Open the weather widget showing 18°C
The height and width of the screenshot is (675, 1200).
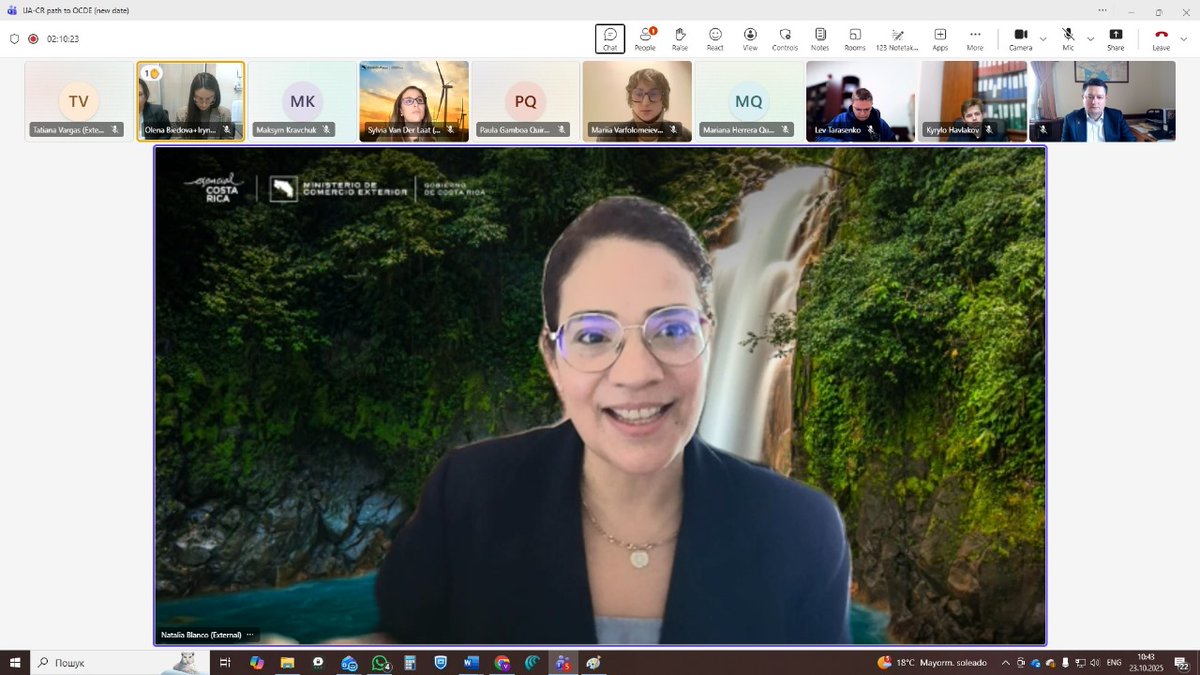(x=932, y=662)
